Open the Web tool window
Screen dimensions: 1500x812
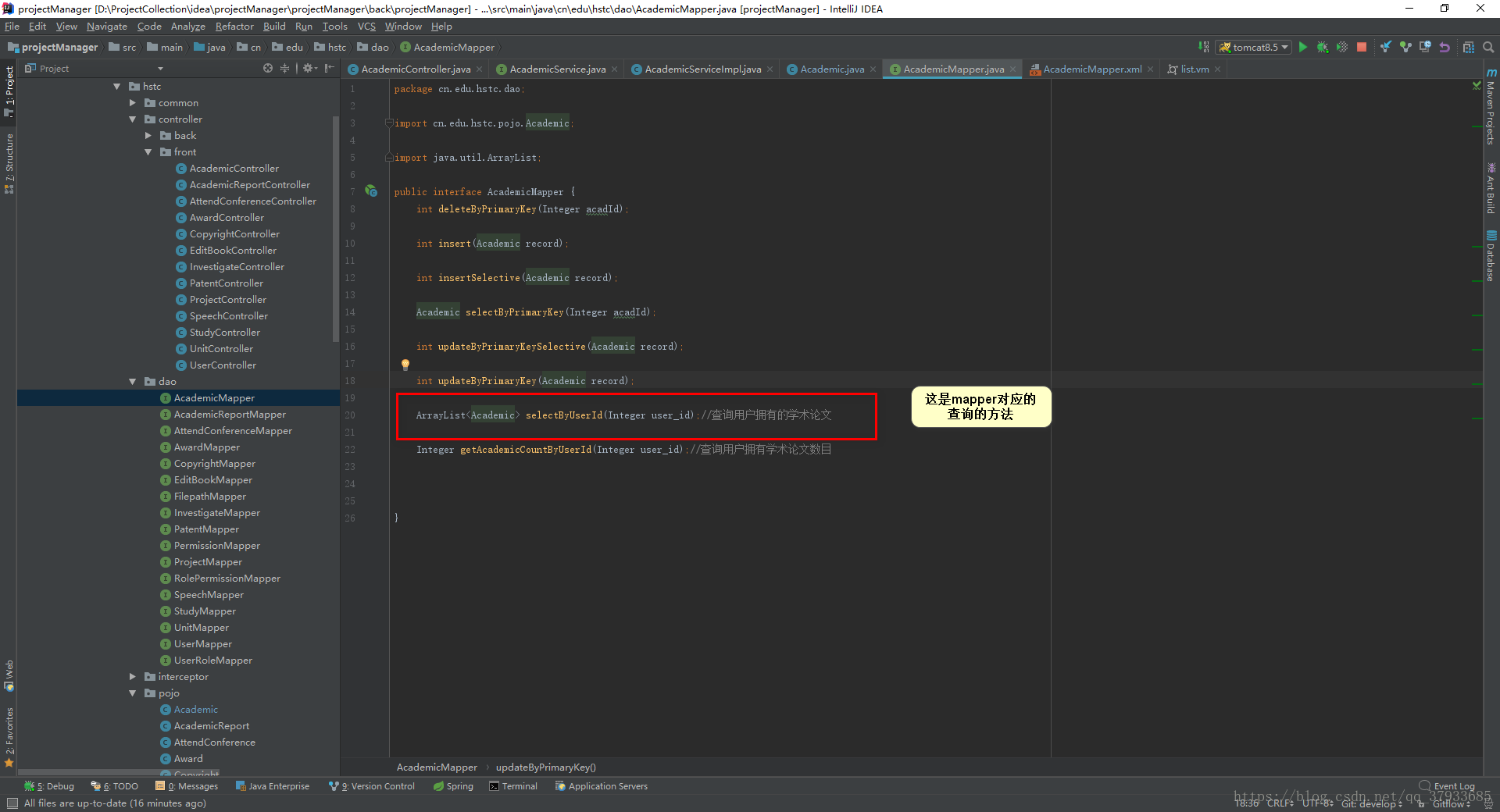(x=9, y=676)
